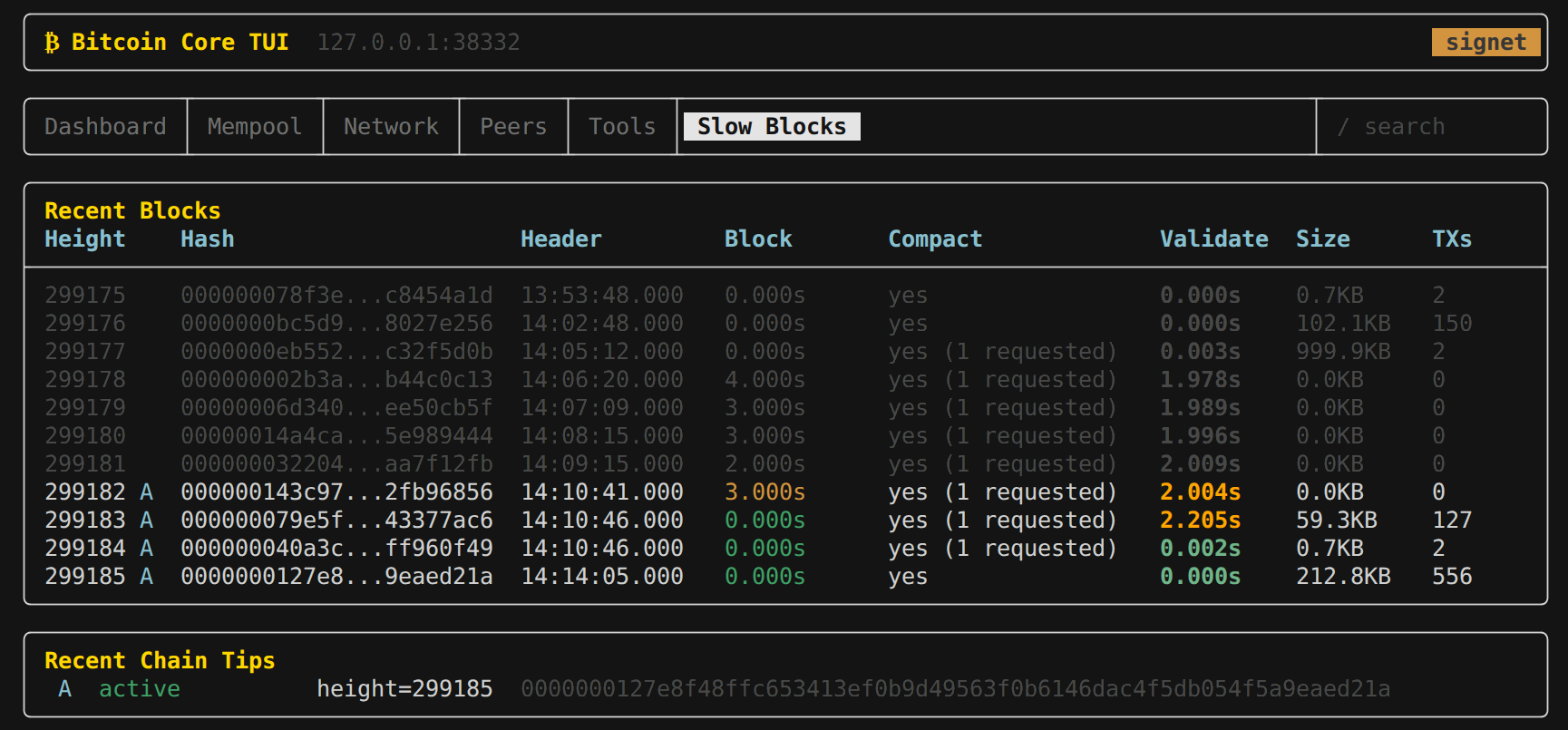Click the active chain tip status

139,689
